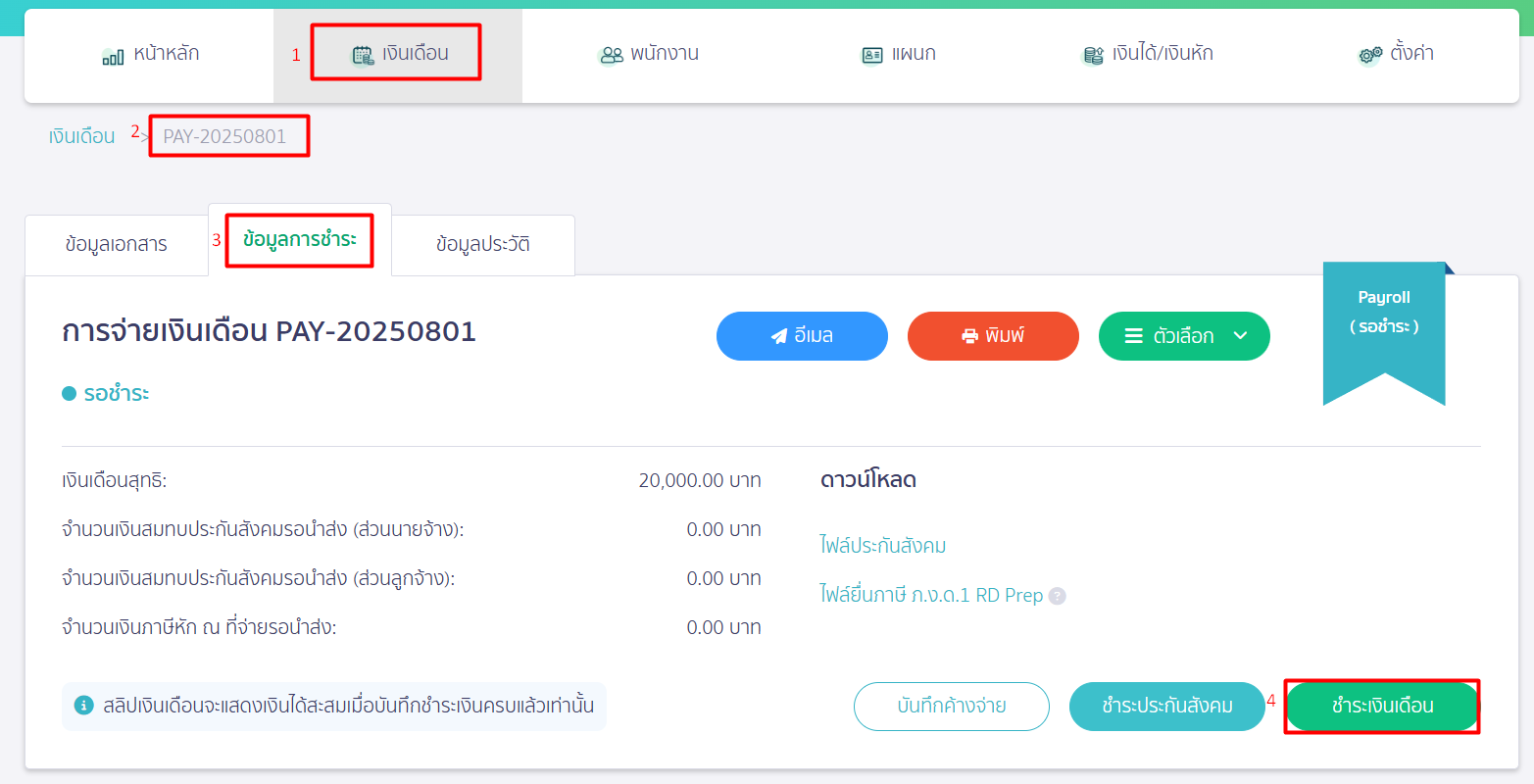
Task: Open the ไฟล์ยื่นภาษี ภ.ง.ด.1 RD Prep link
Action: (929, 595)
